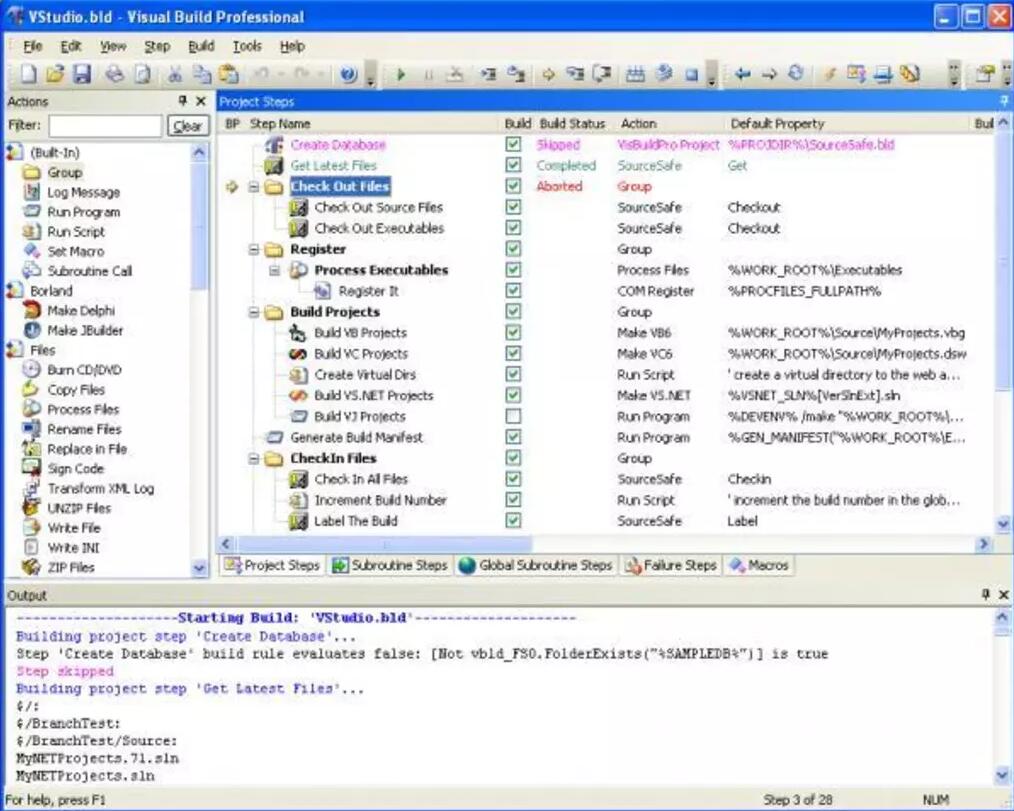Collapse the Process Executables node

pyautogui.click(x=275, y=270)
